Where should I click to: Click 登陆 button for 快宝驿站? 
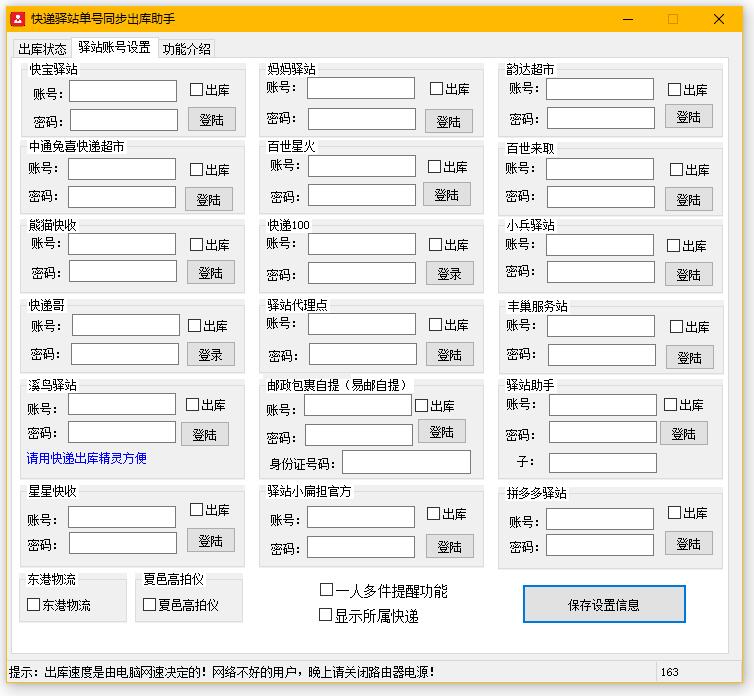(x=212, y=119)
